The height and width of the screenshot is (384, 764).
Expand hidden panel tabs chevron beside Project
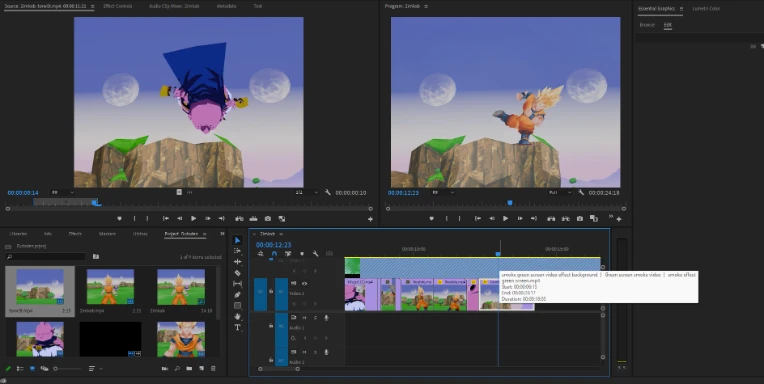[x=222, y=234]
